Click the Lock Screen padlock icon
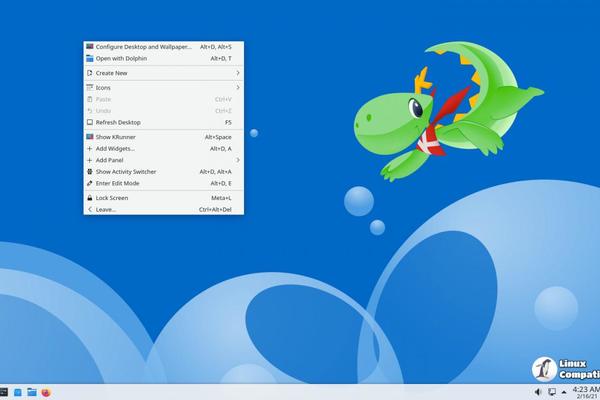Viewport: 600px width, 400px height. [90, 198]
